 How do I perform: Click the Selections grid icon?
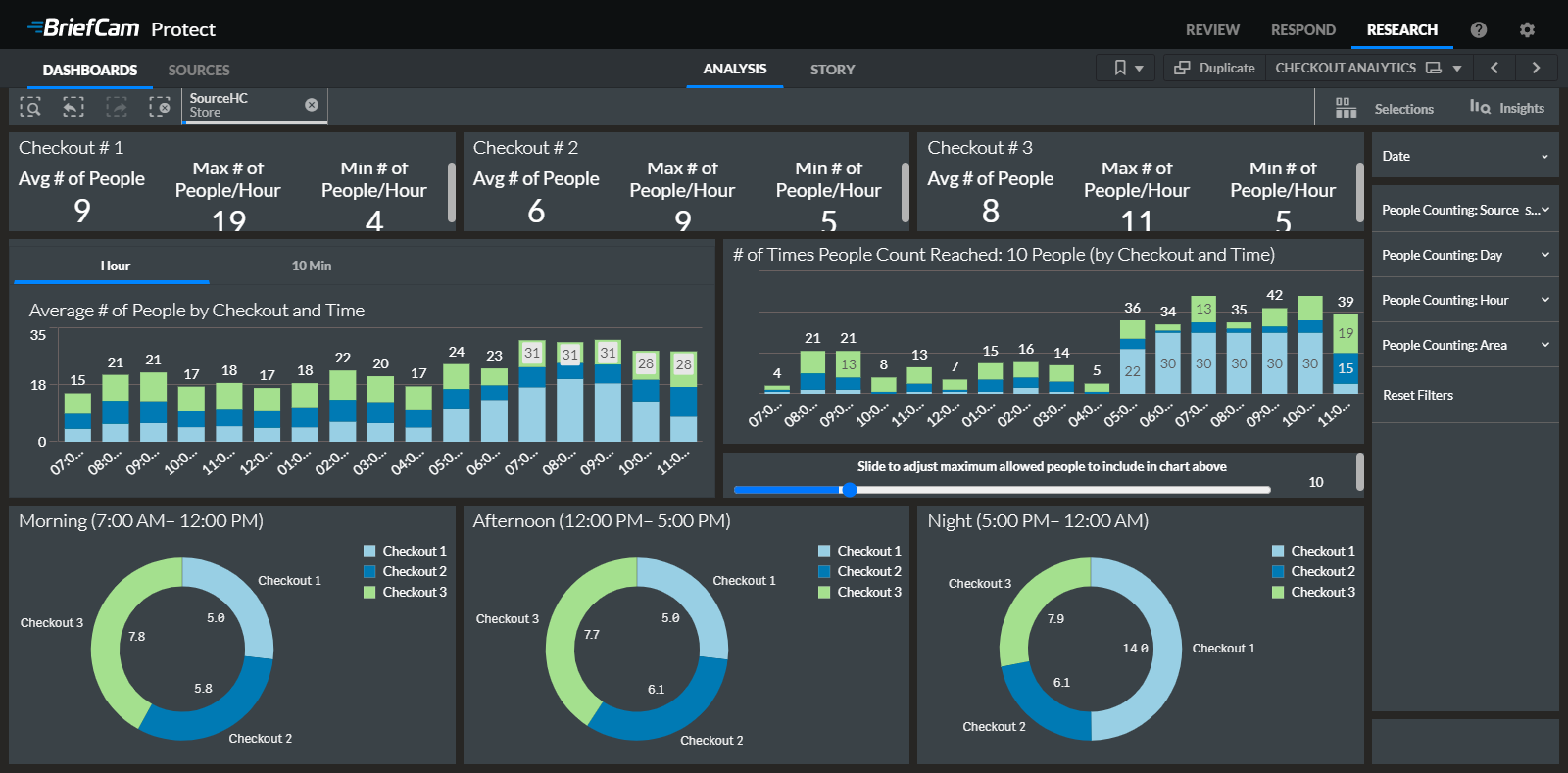point(1347,108)
